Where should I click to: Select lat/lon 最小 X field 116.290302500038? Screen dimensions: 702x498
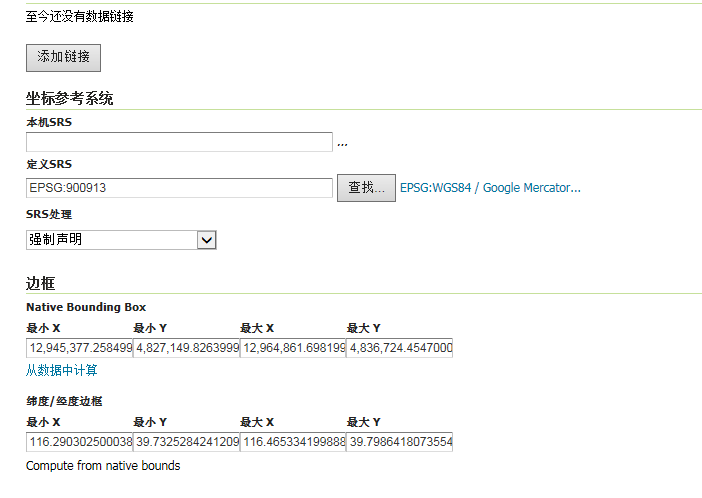click(x=80, y=442)
